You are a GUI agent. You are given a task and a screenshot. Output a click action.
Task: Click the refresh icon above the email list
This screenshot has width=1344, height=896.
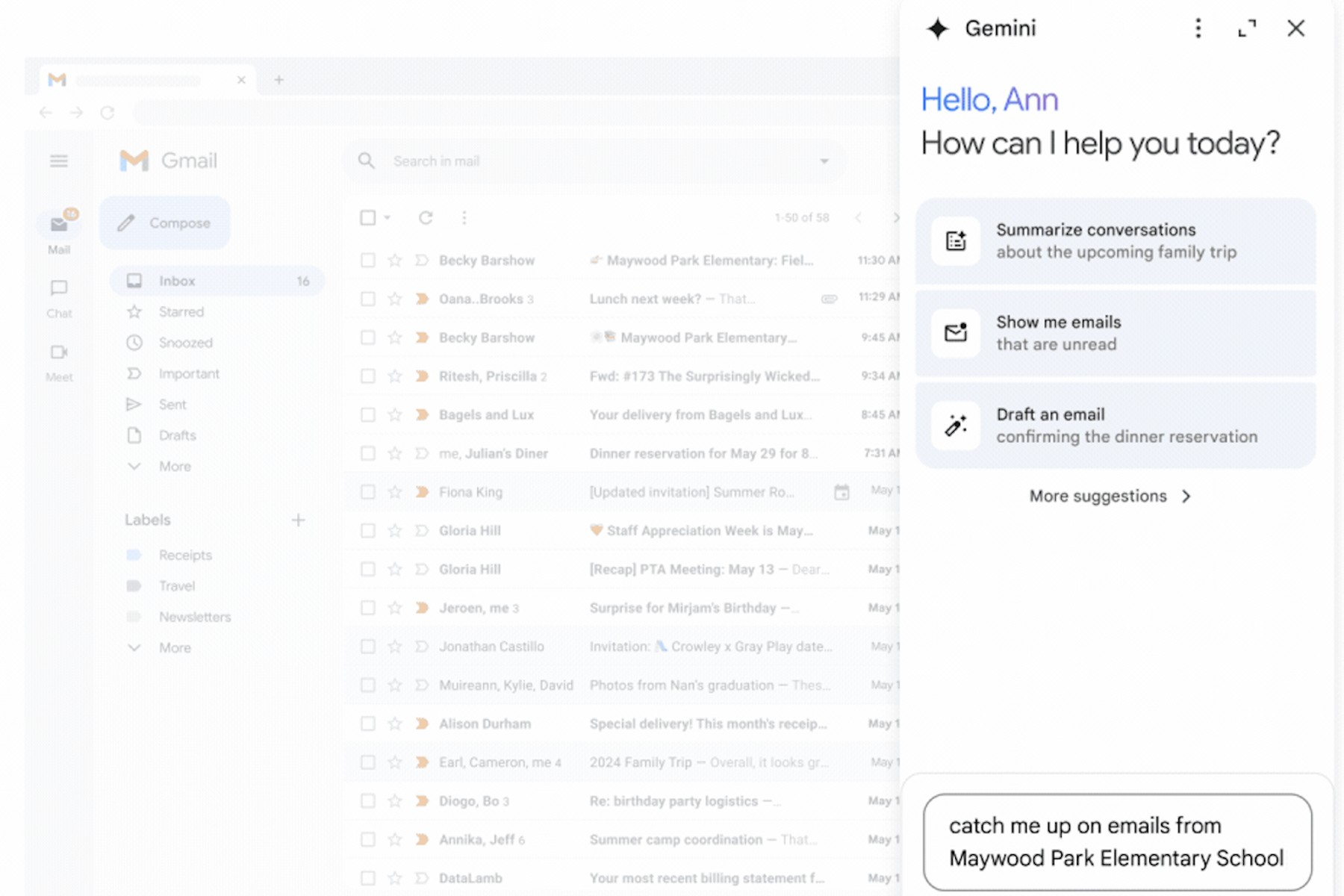pos(425,217)
